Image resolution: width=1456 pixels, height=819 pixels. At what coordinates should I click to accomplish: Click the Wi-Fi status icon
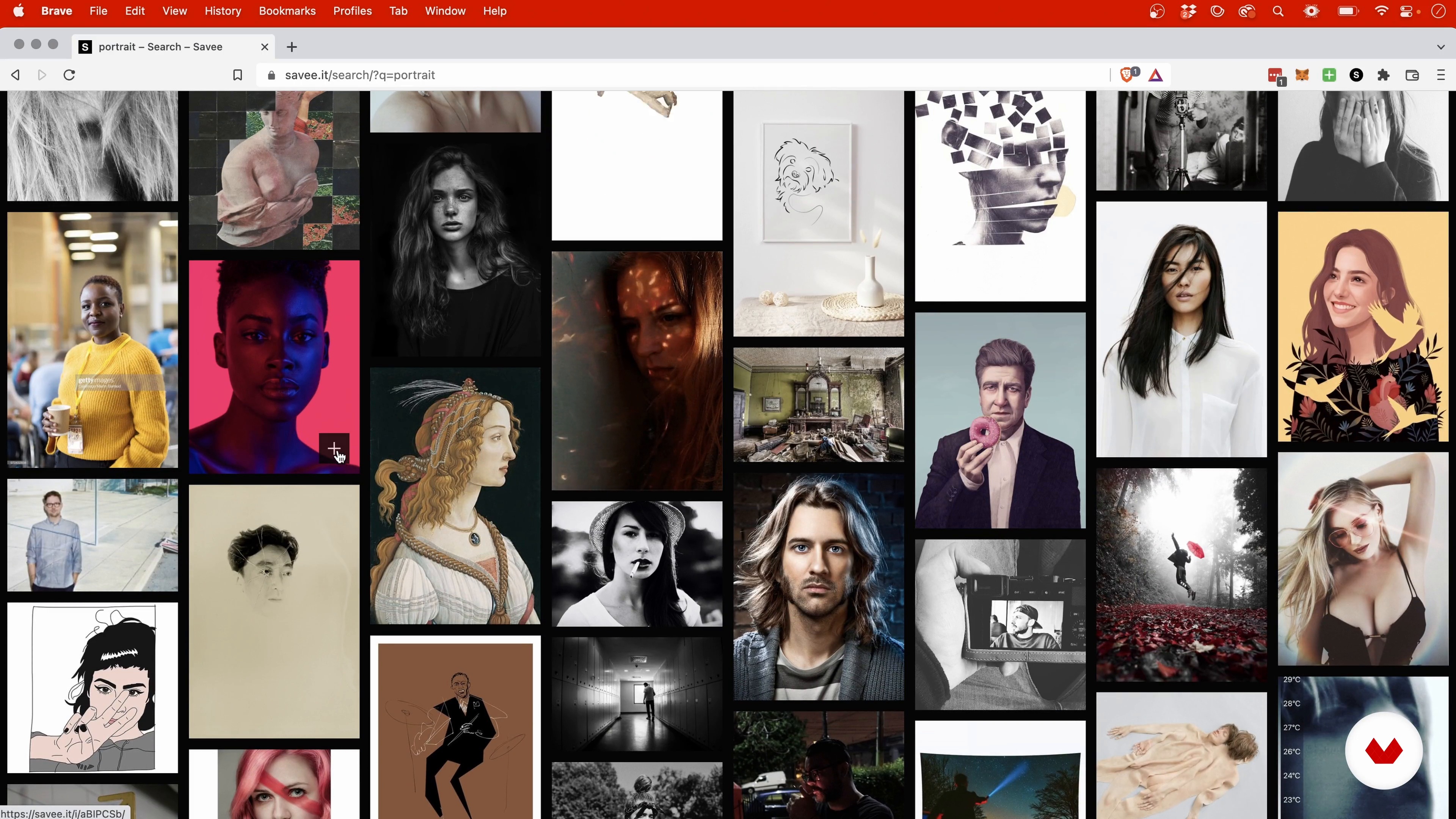pyautogui.click(x=1381, y=11)
